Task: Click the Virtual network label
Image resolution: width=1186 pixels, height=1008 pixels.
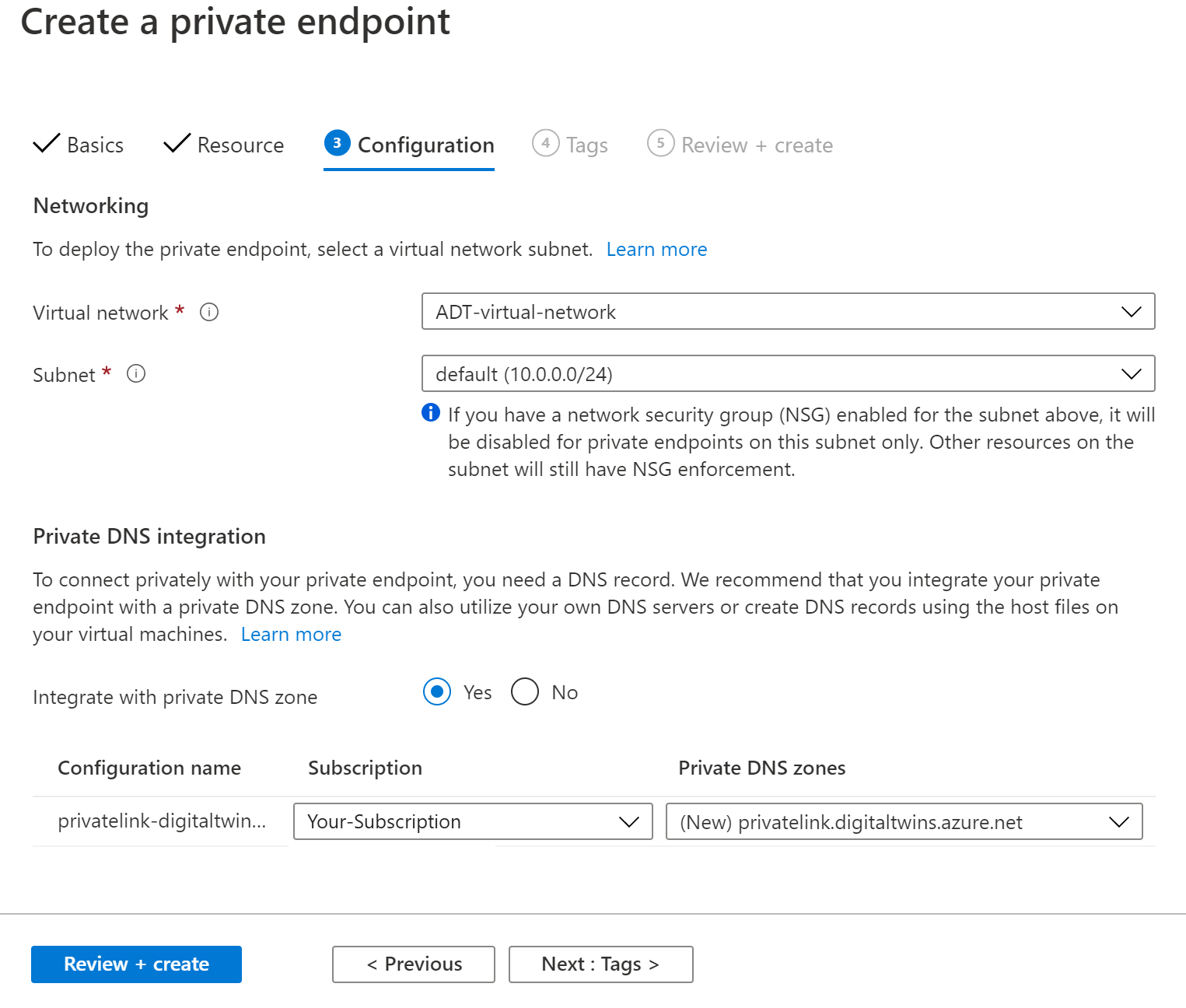Action: point(100,313)
